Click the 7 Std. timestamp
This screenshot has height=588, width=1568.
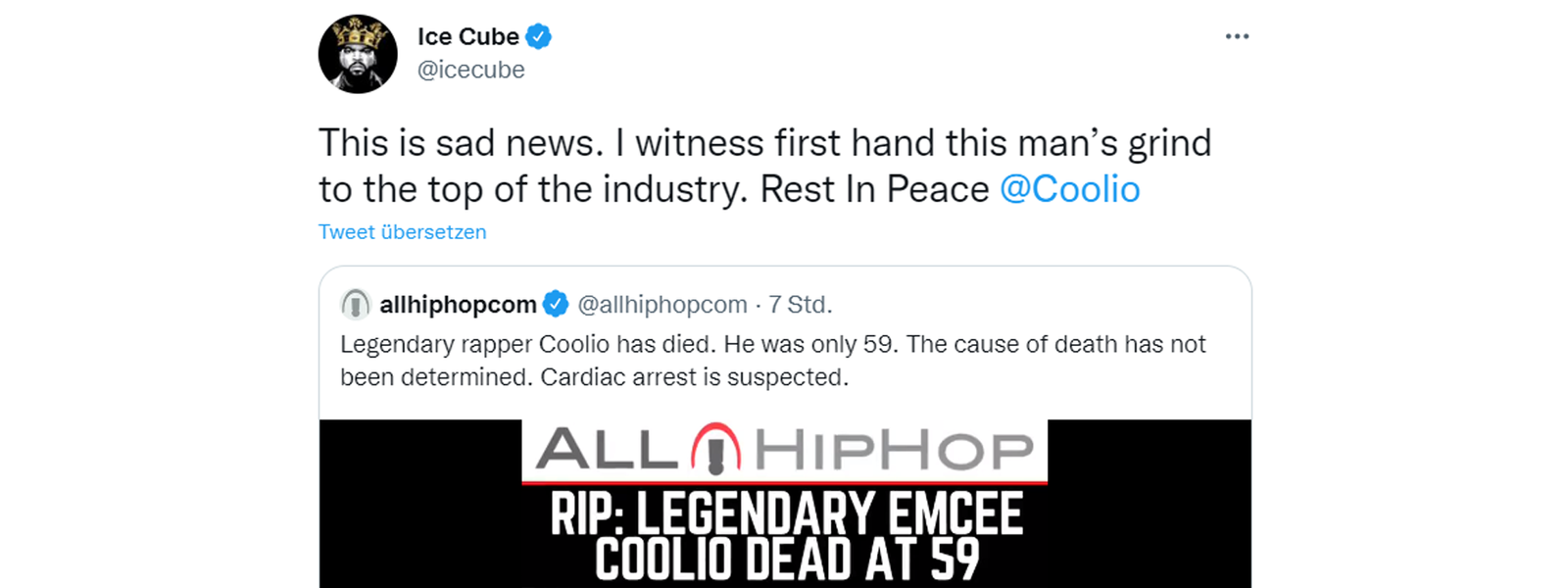coord(800,304)
